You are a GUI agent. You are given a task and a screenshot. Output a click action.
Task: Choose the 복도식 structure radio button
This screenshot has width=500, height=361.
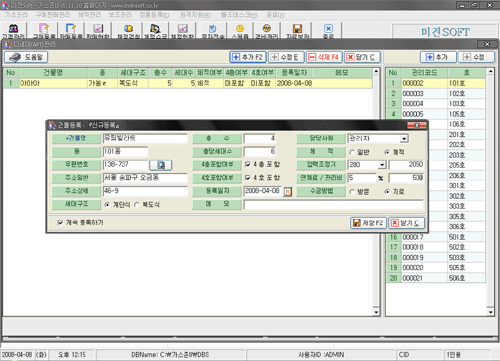137,205
